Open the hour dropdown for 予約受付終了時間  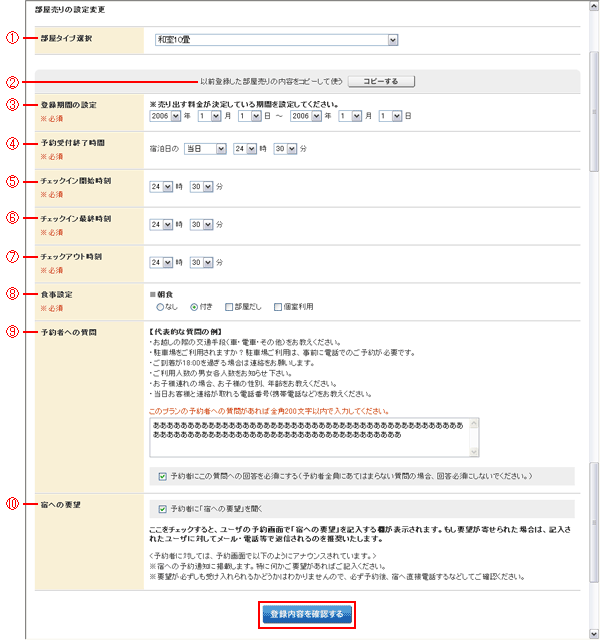(x=244, y=149)
